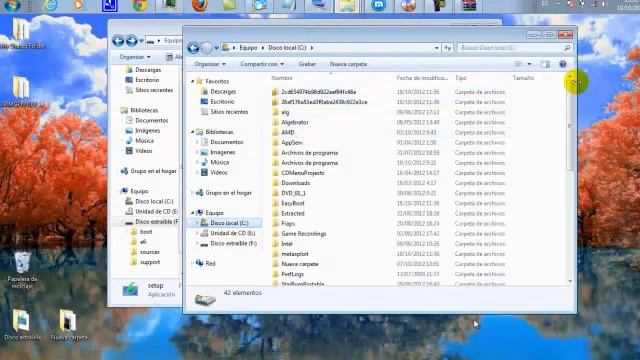Click the Grabar toolbar button
The width and height of the screenshot is (640, 360).
[x=307, y=64]
